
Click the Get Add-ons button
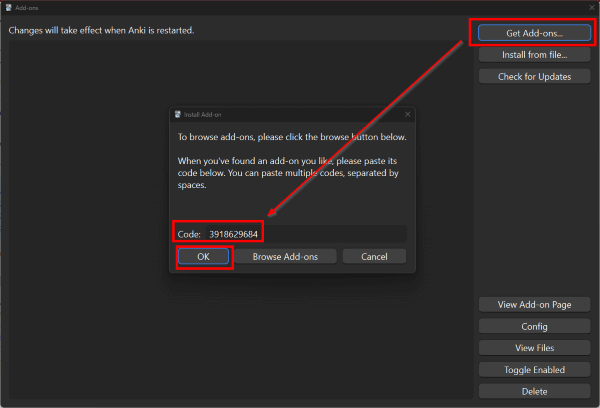534,33
